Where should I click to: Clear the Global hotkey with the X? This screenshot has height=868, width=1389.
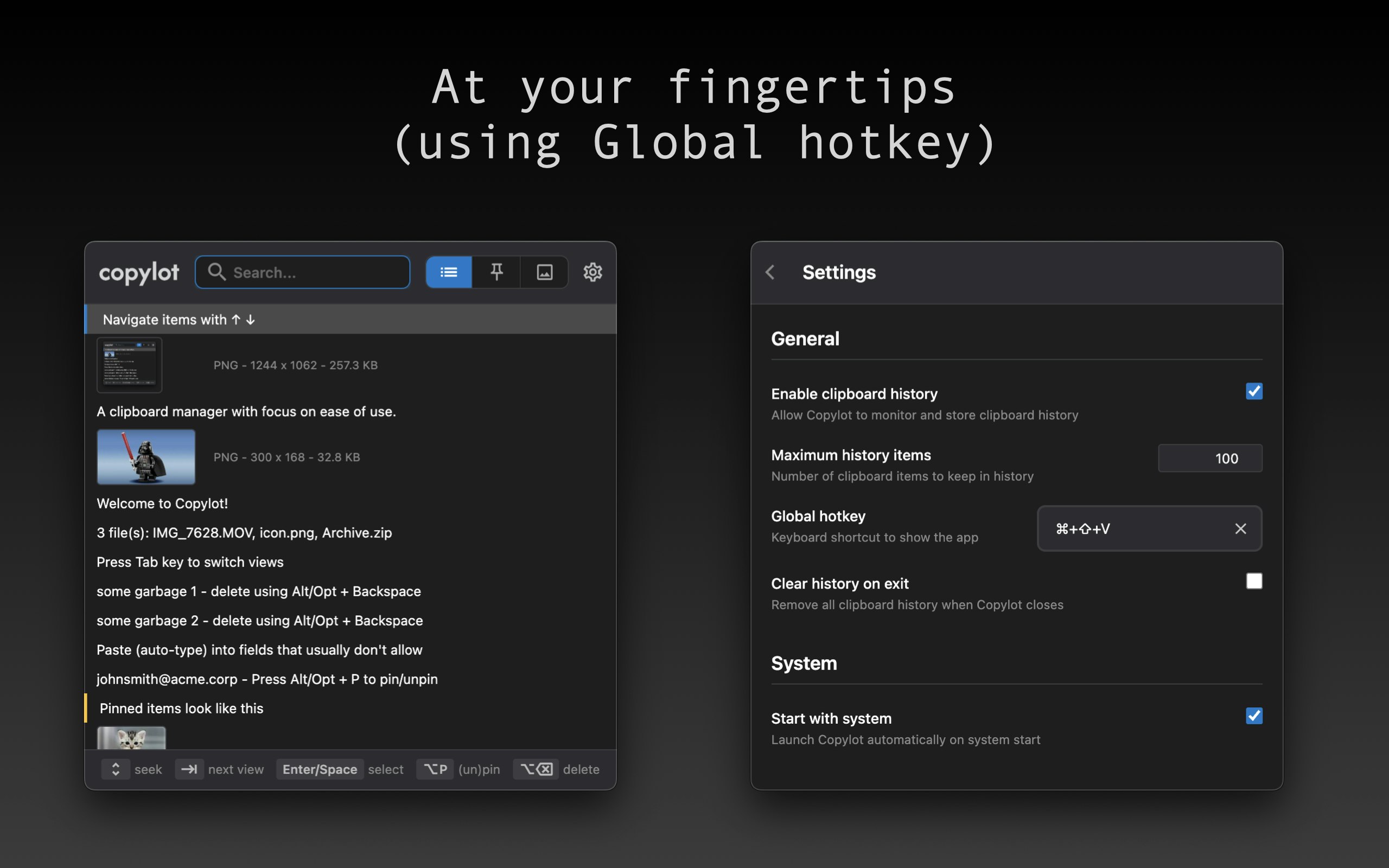click(1240, 528)
